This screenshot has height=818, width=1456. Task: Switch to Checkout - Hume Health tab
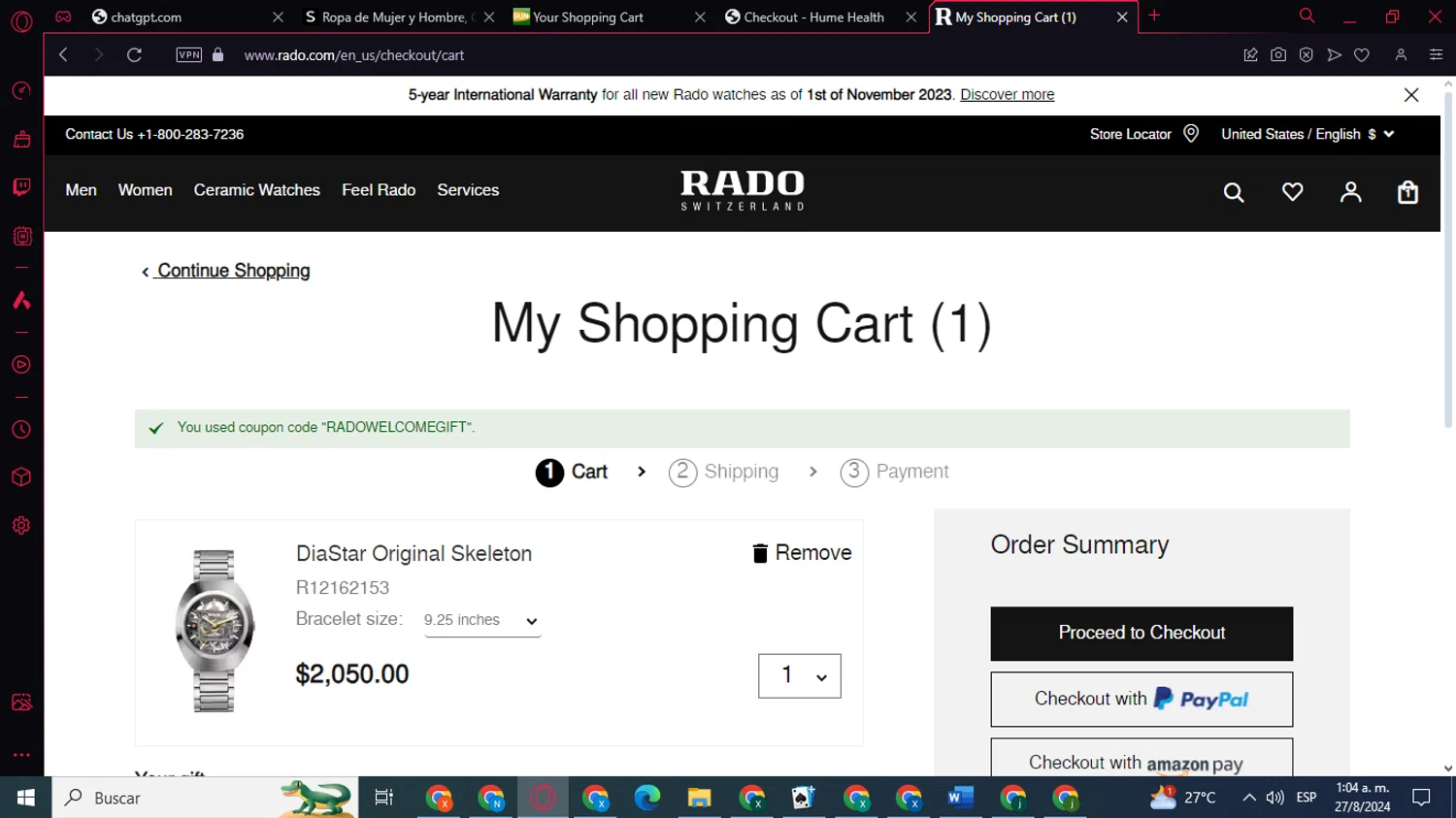820,16
